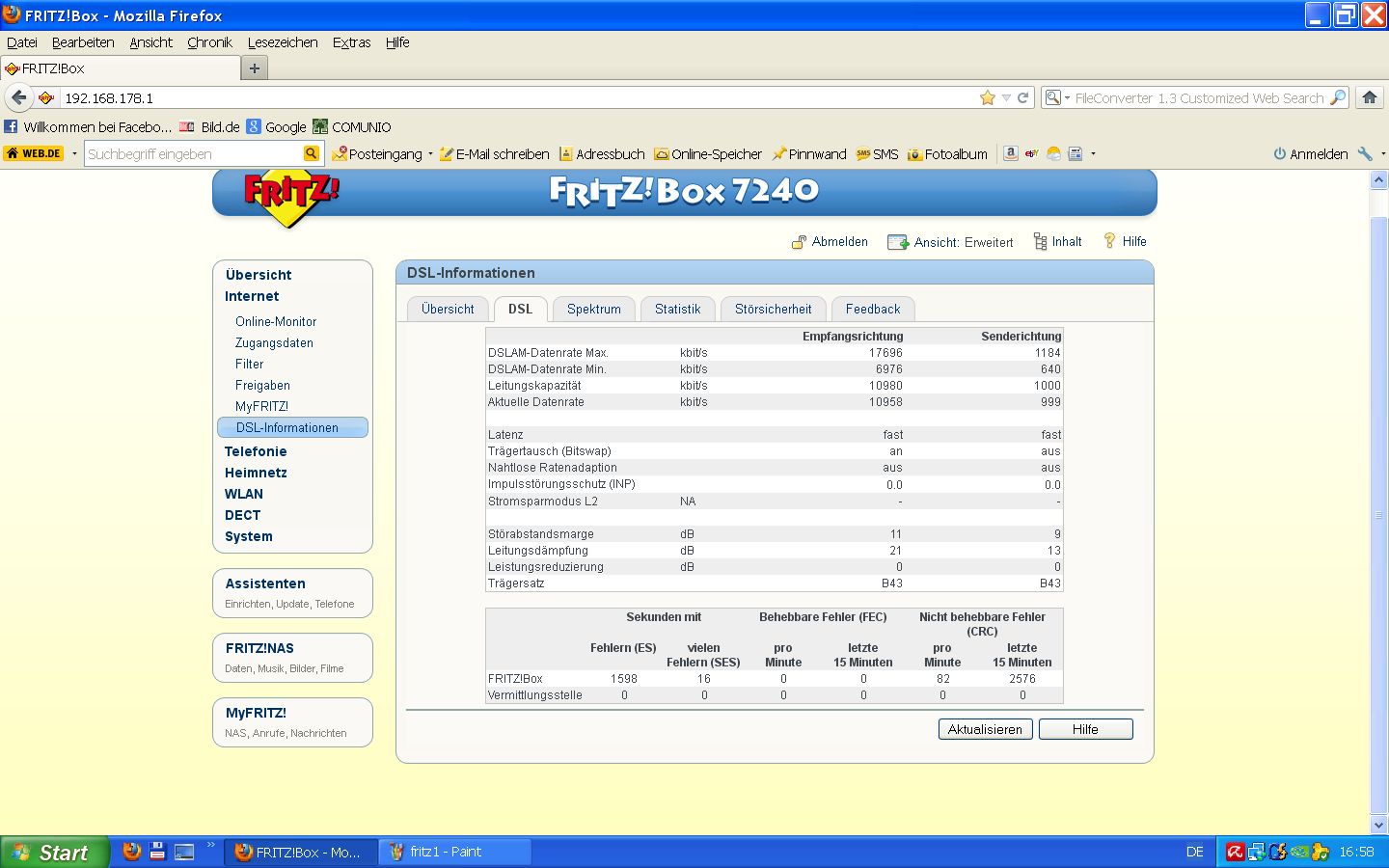Start WEB.DE toolbar search with yellow magnifier

(311, 153)
